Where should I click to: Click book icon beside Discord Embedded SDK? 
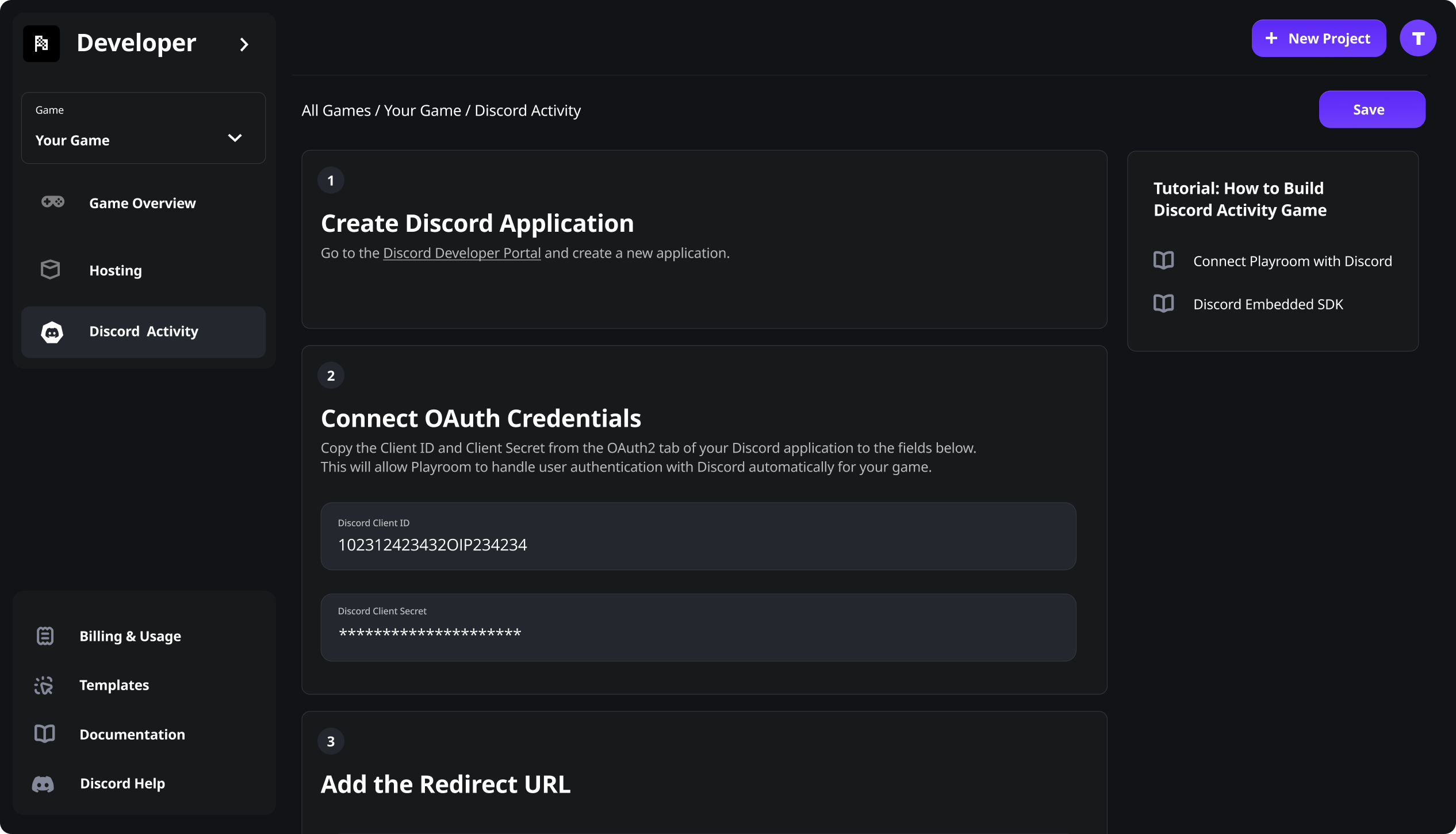1163,304
